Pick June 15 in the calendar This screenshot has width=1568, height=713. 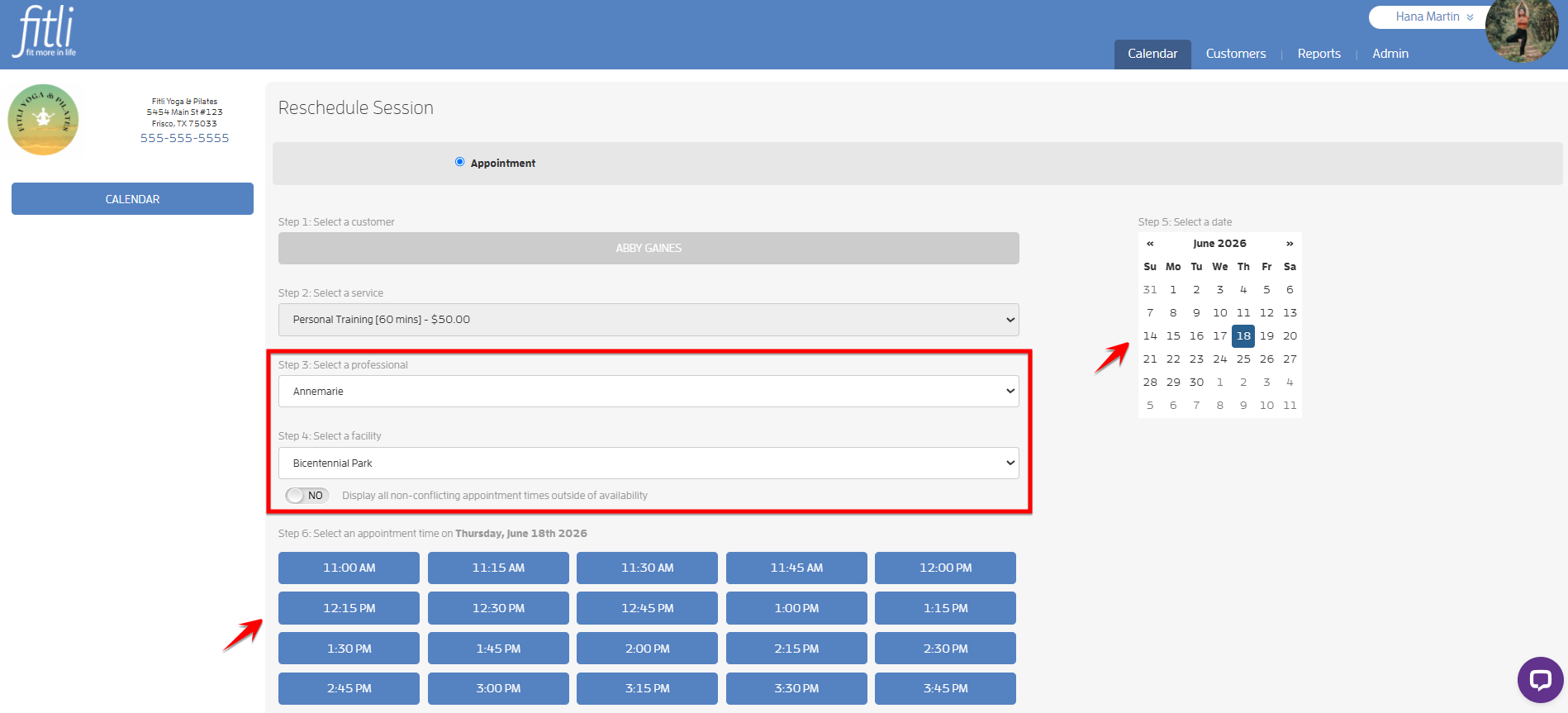[1173, 336]
